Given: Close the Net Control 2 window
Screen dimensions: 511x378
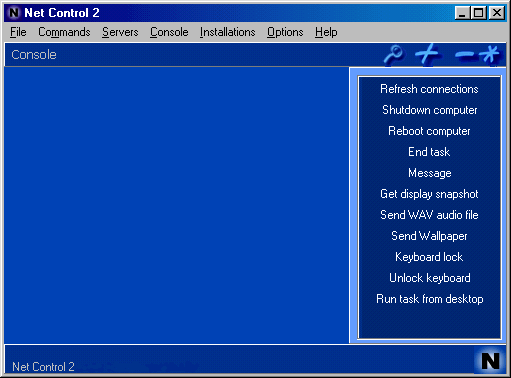Looking at the screenshot, I should pos(497,13).
